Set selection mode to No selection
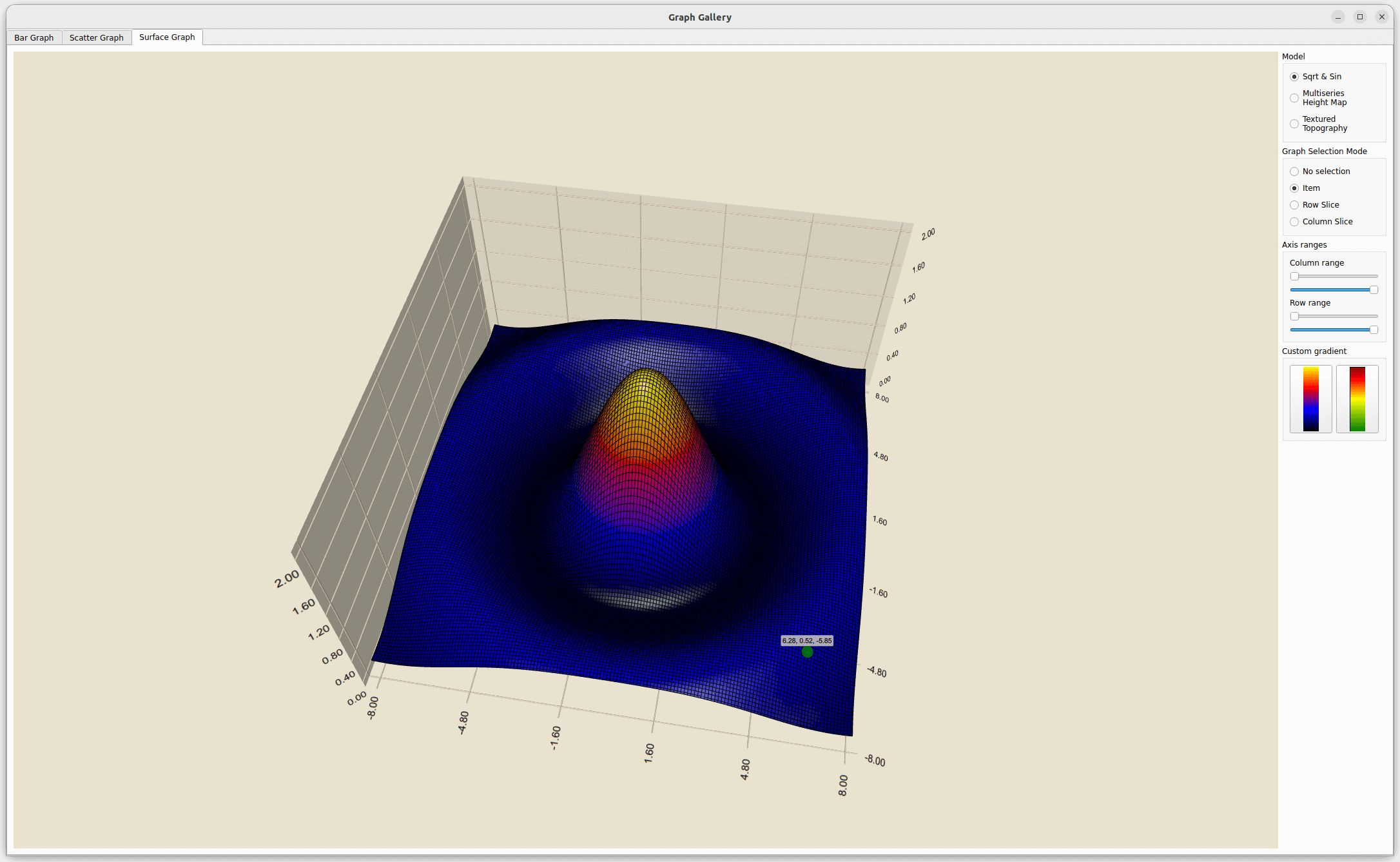 point(1294,171)
